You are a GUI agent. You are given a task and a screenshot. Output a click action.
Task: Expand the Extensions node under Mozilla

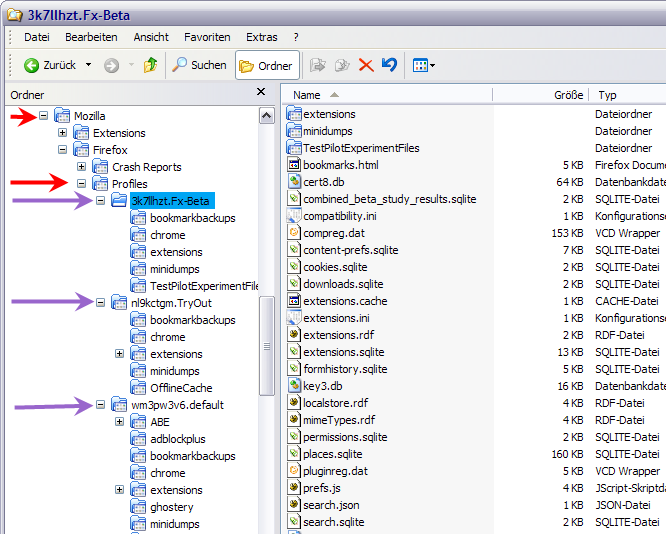click(62, 133)
